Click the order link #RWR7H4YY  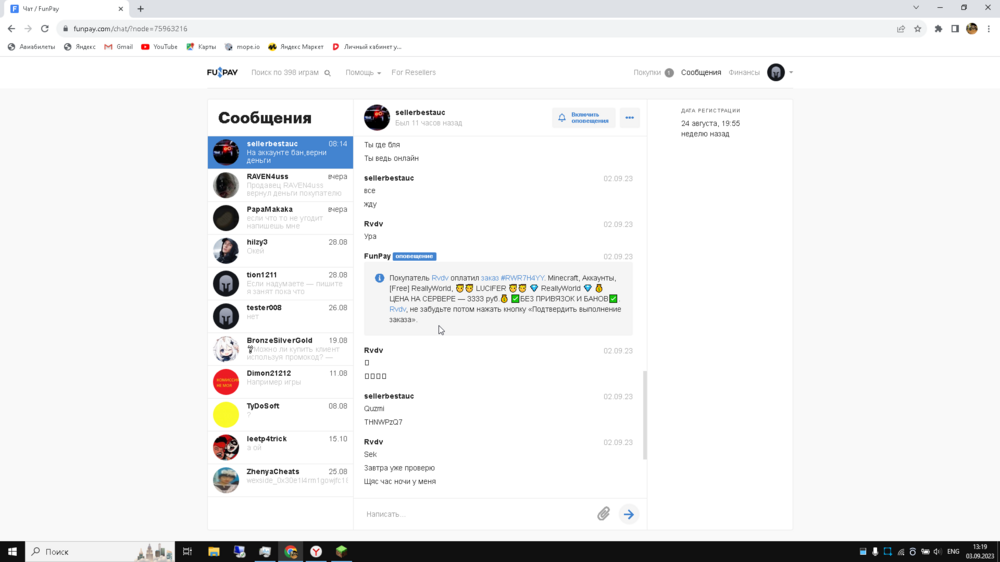(x=512, y=278)
